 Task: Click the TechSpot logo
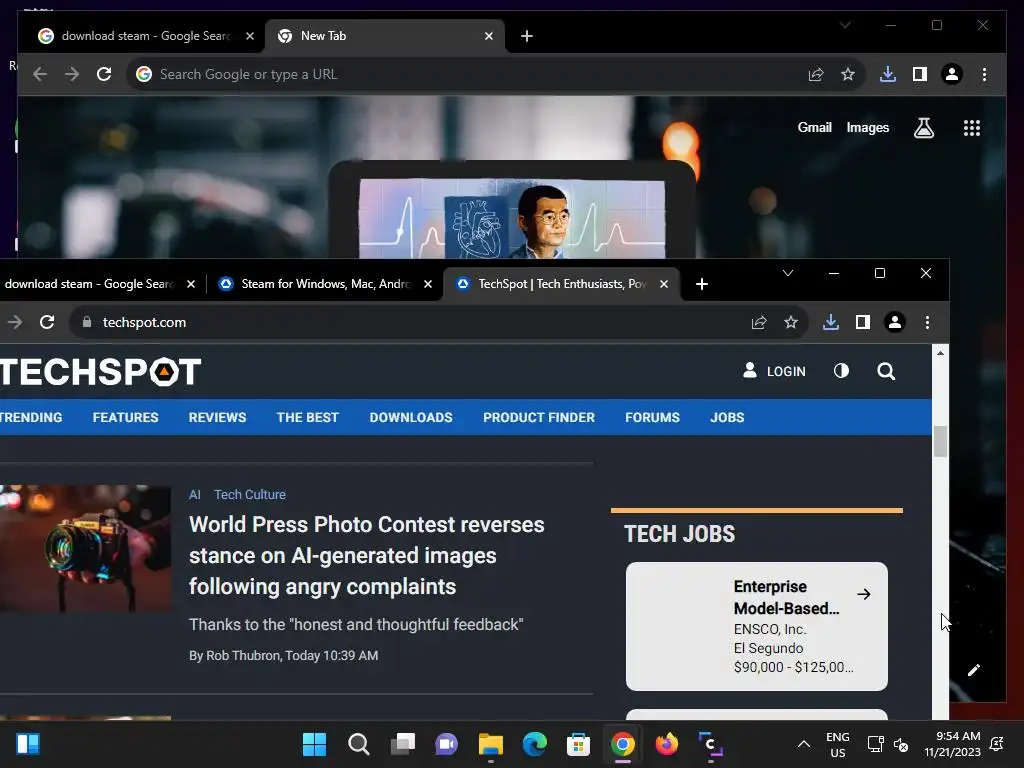(x=101, y=372)
